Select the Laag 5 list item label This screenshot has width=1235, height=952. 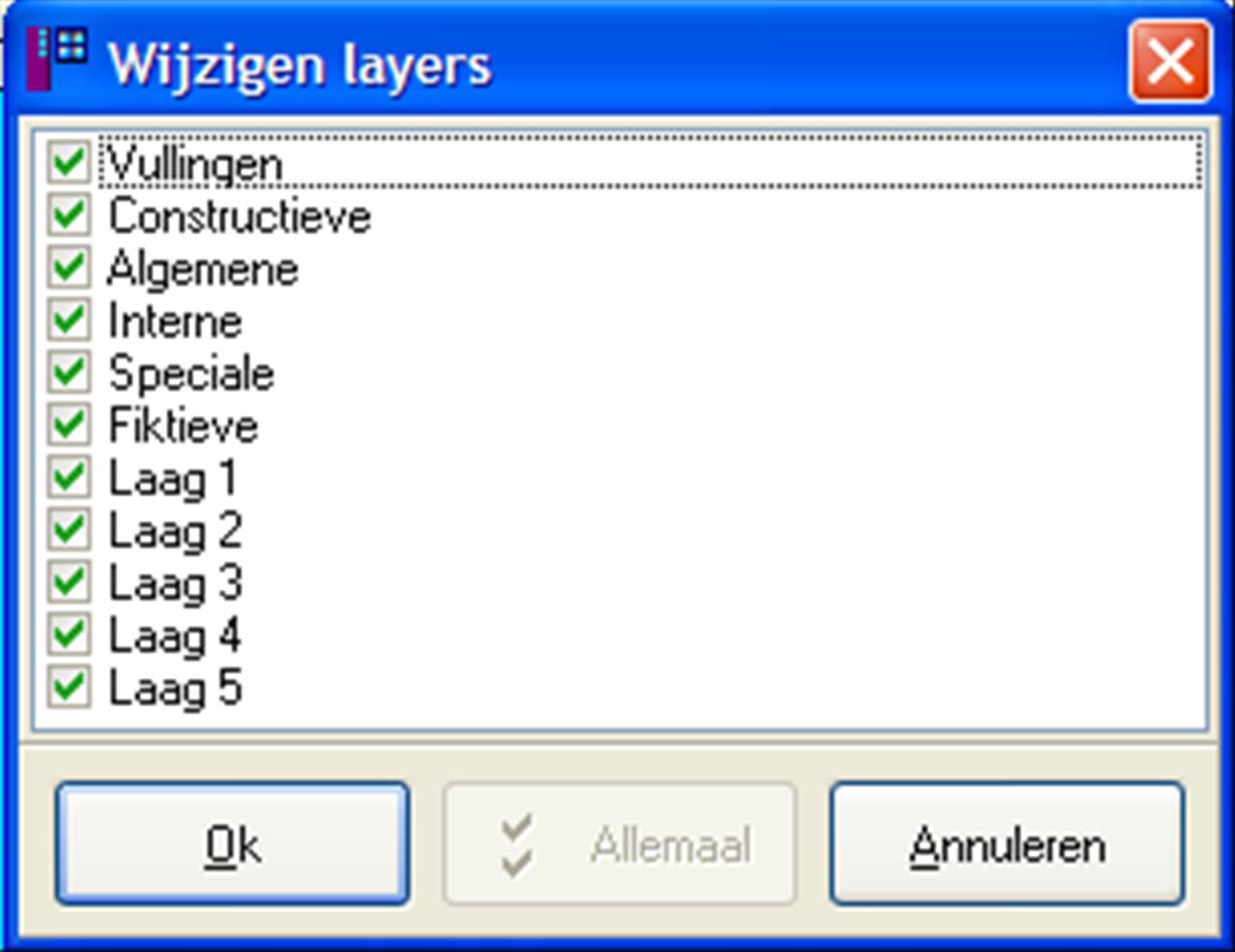[175, 688]
